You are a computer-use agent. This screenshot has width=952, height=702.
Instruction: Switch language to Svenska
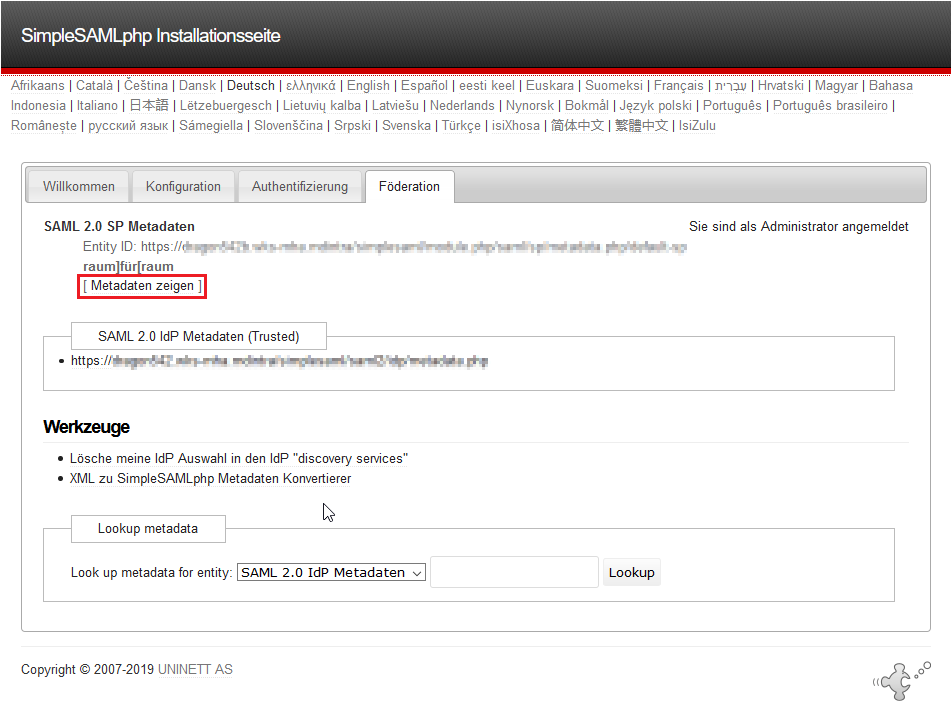click(406, 126)
